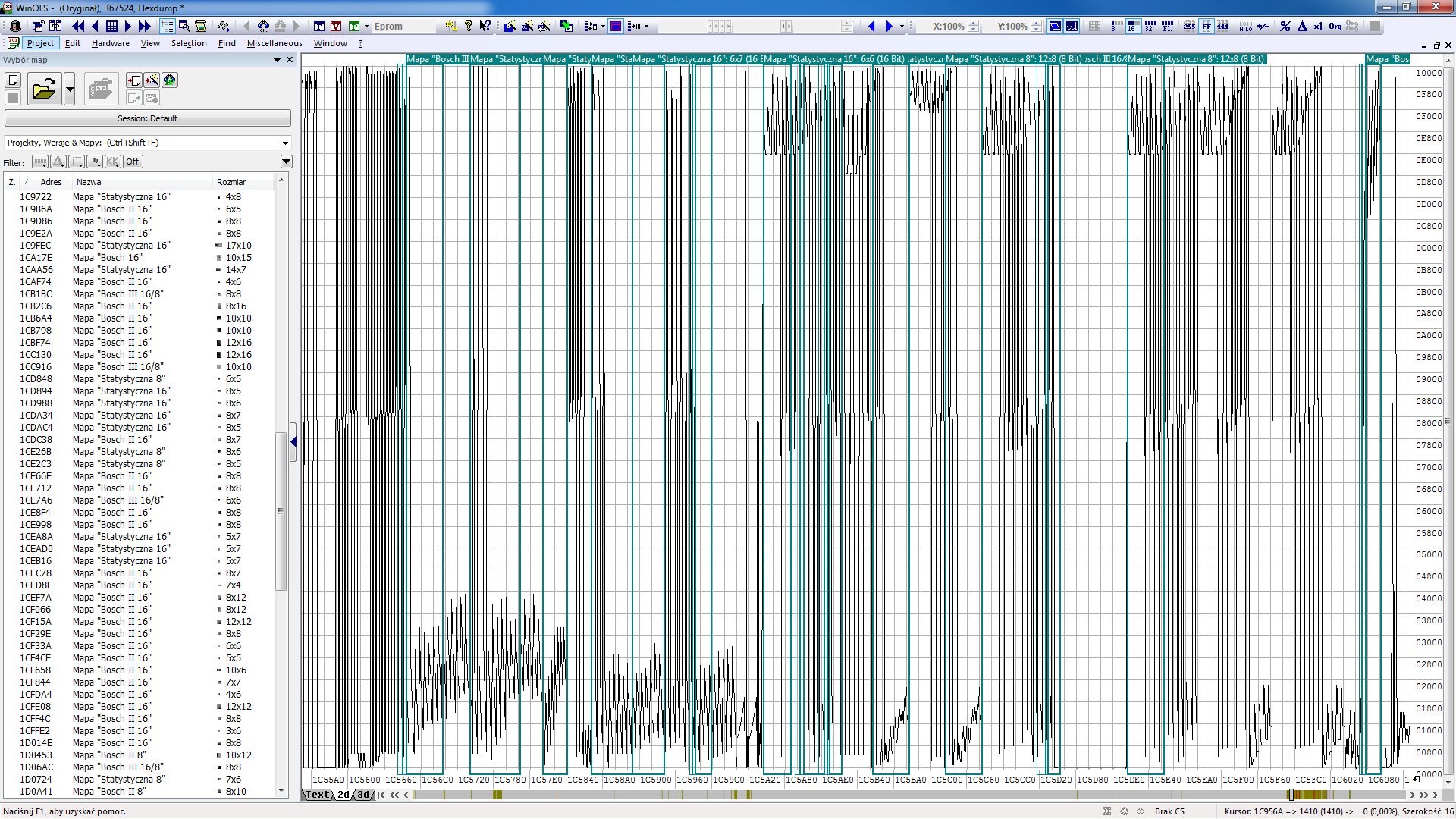The image size is (1456, 819).
Task: Toggle the FF hexadecimal display mode
Action: (1206, 26)
